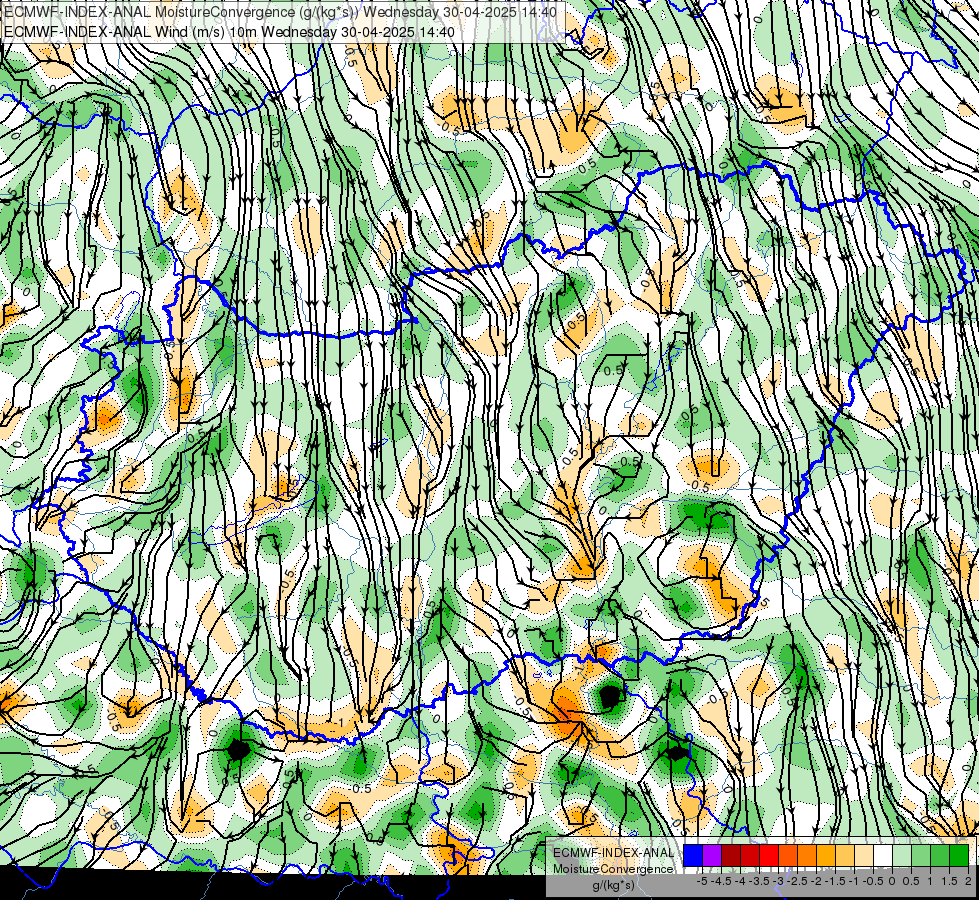Click the ECMWF-INDEX-ANAL label in the legend
Screen dimensions: 979x900
pyautogui.click(x=614, y=853)
